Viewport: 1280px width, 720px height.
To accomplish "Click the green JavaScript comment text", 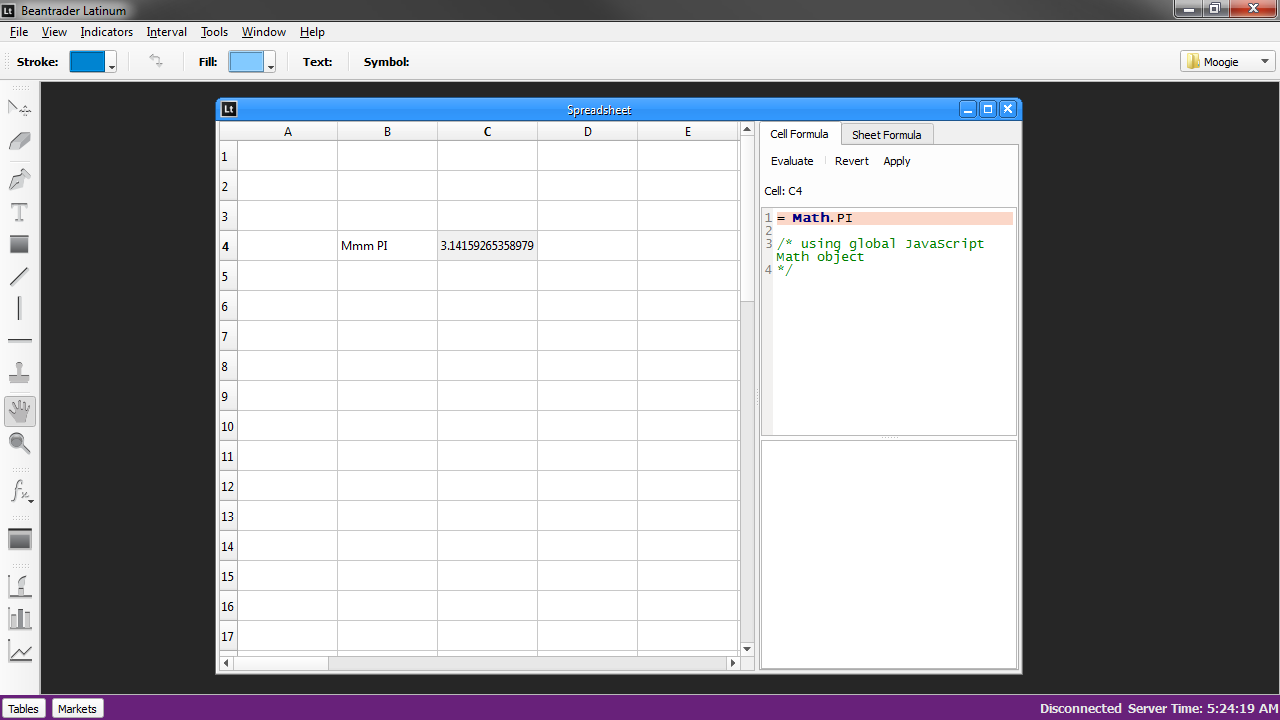I will (880, 256).
